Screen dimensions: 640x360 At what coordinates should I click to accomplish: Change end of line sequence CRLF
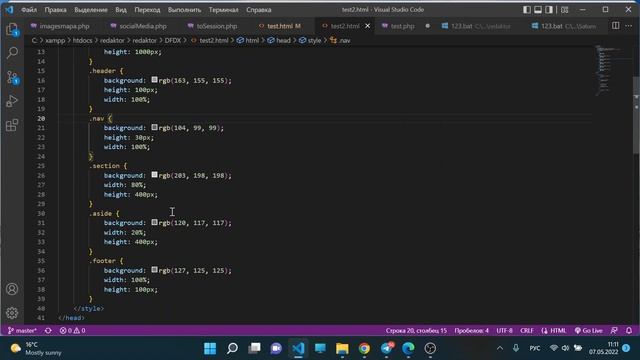tap(527, 331)
